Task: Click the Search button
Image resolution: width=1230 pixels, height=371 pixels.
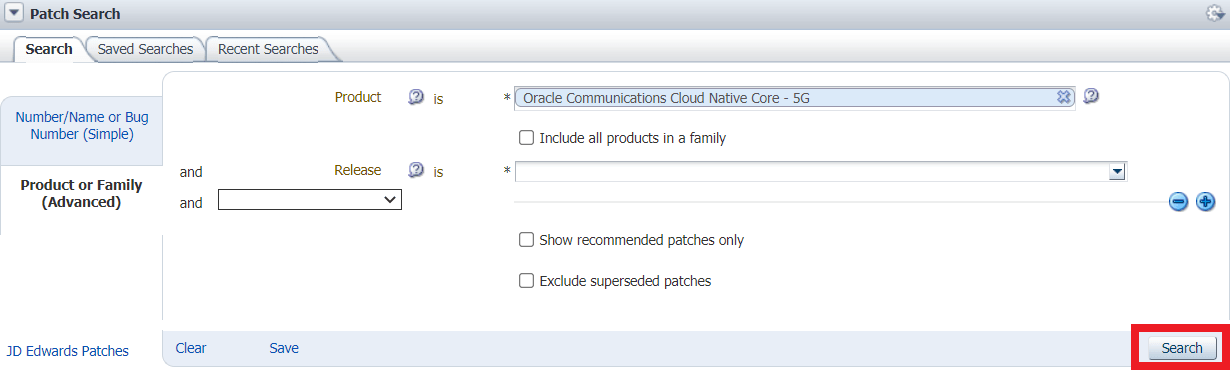Action: (1182, 348)
